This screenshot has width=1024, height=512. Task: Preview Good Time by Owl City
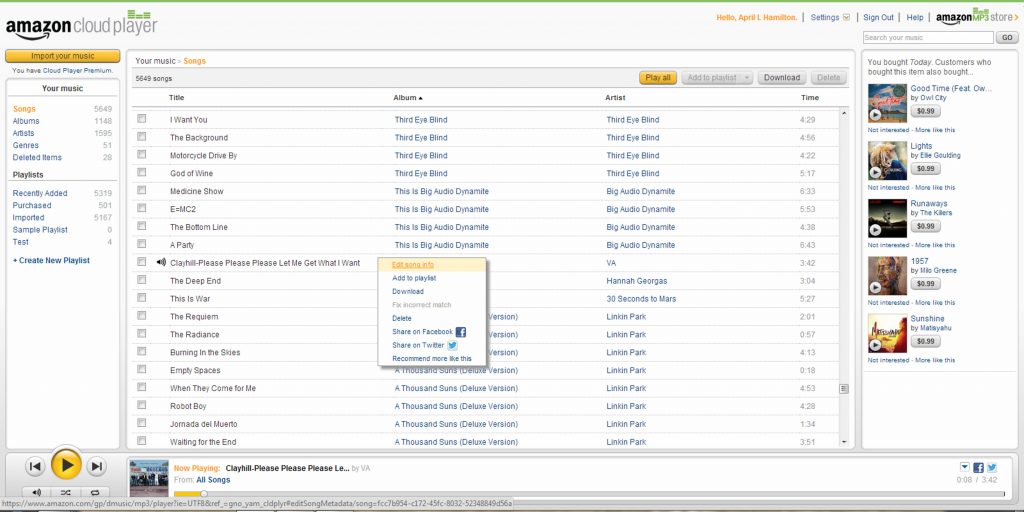876,115
